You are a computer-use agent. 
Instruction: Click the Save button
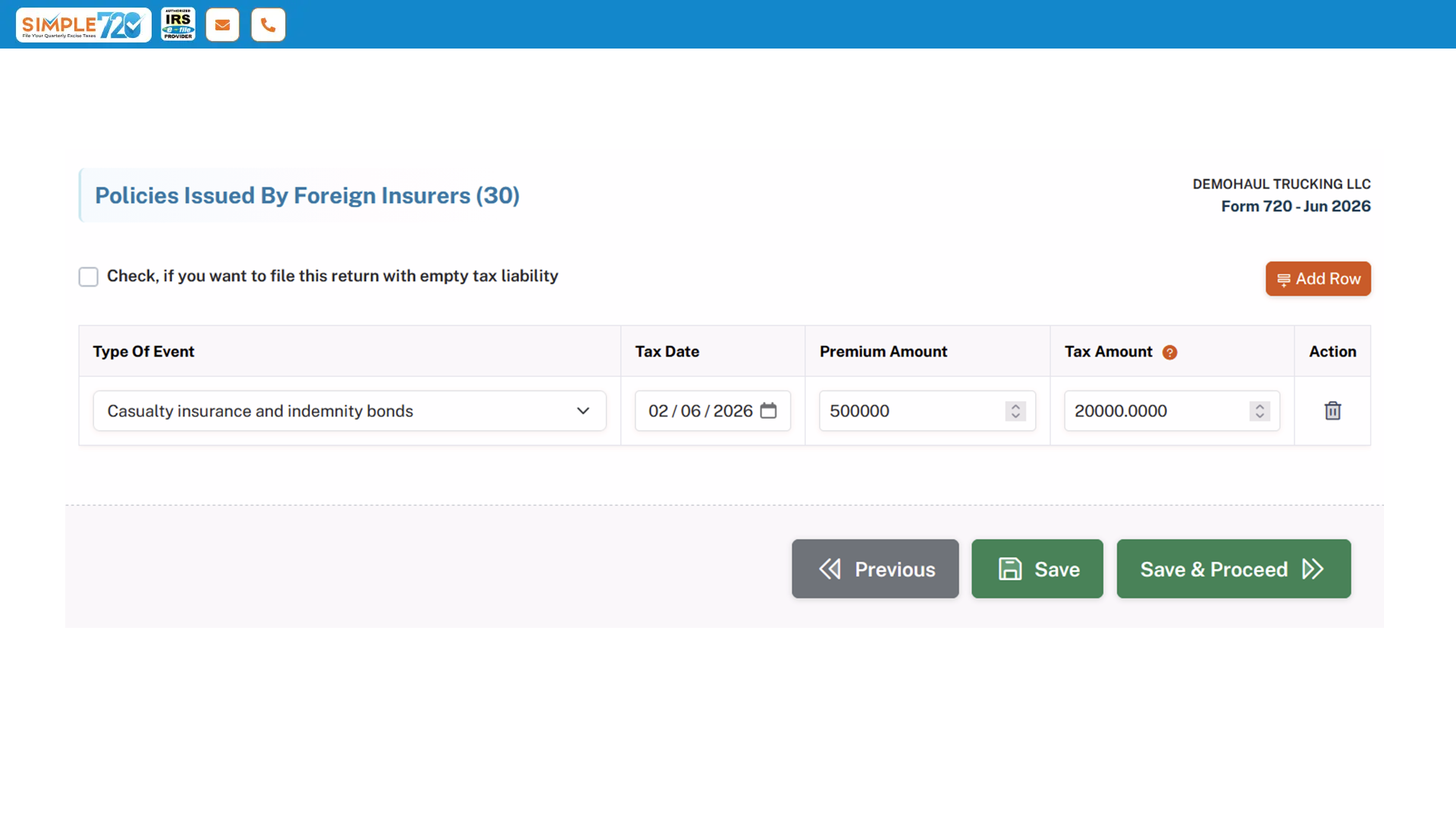tap(1037, 569)
